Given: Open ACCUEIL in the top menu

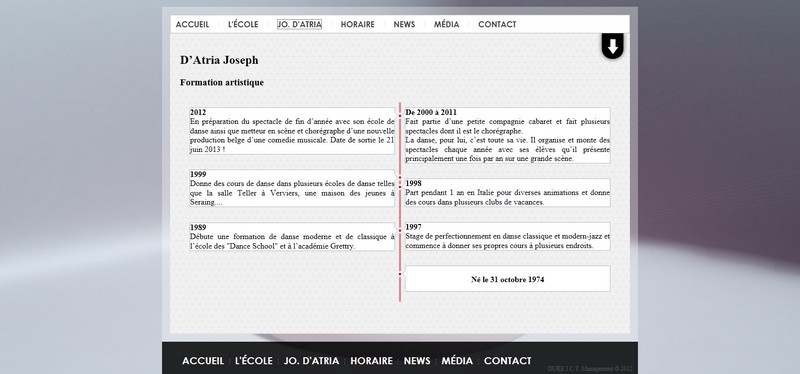Looking at the screenshot, I should click(x=192, y=24).
